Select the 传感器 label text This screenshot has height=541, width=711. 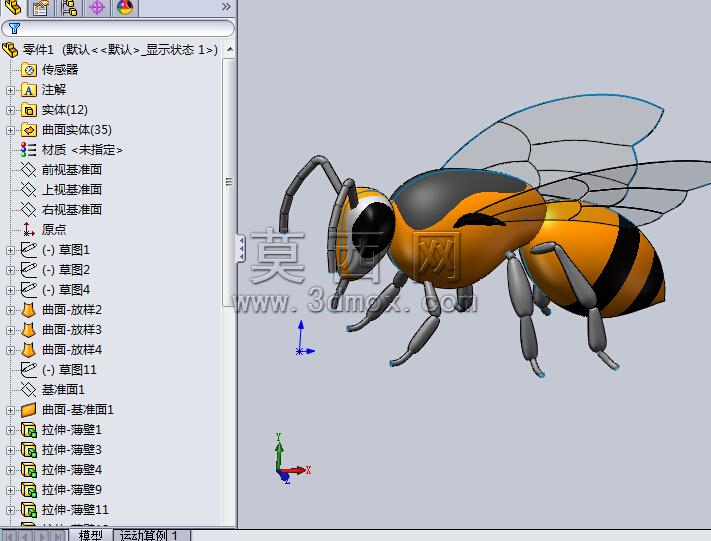click(60, 70)
